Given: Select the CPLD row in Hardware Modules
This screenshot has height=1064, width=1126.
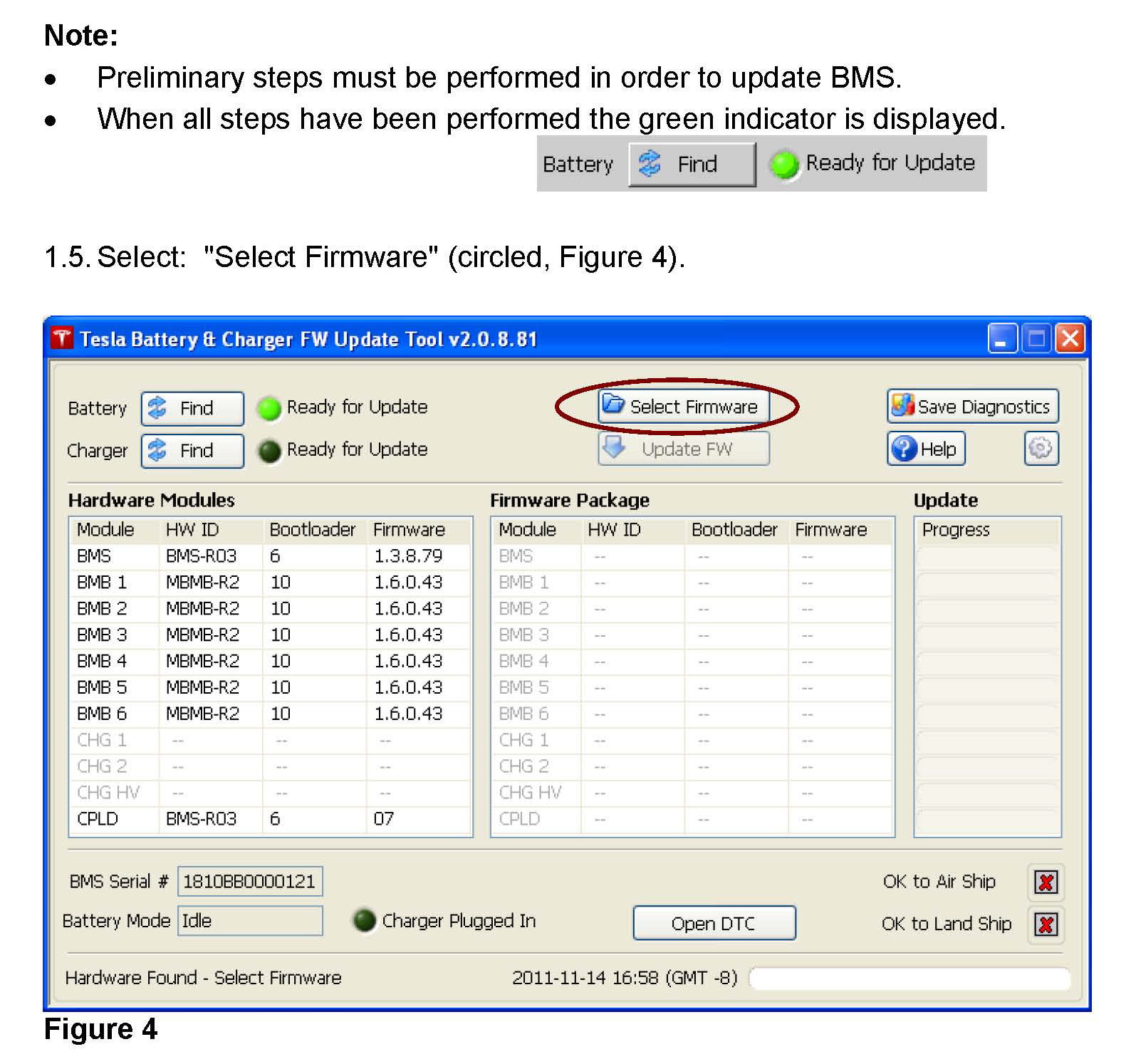Looking at the screenshot, I should [x=269, y=819].
